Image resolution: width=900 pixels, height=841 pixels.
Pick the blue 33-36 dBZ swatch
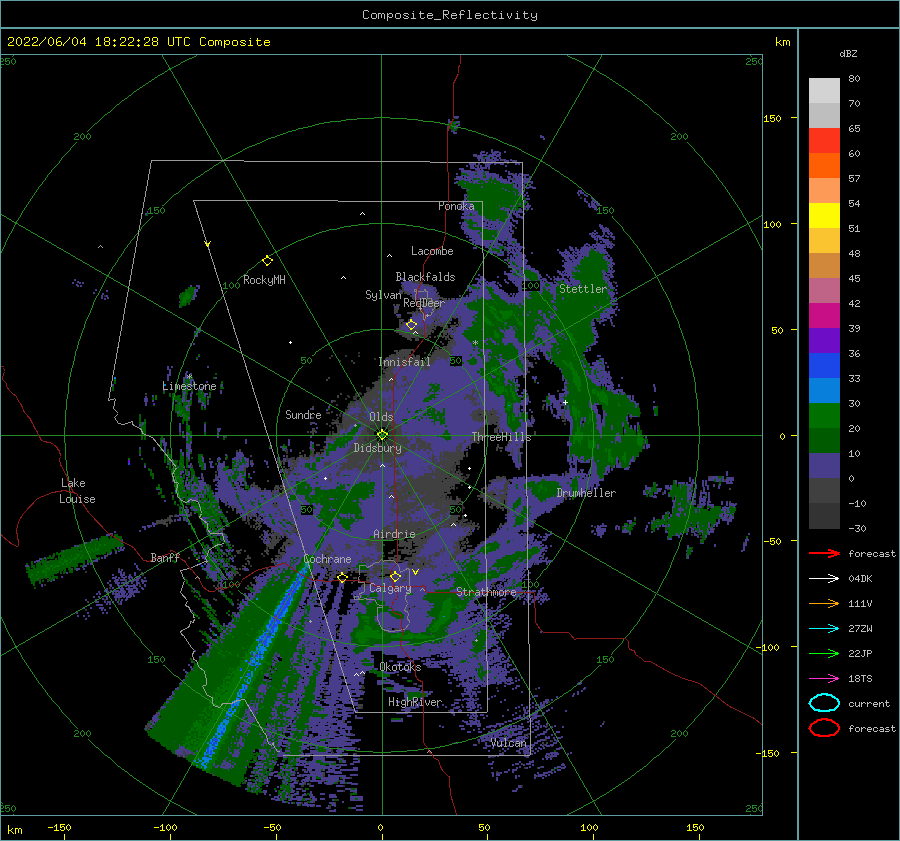coord(824,366)
